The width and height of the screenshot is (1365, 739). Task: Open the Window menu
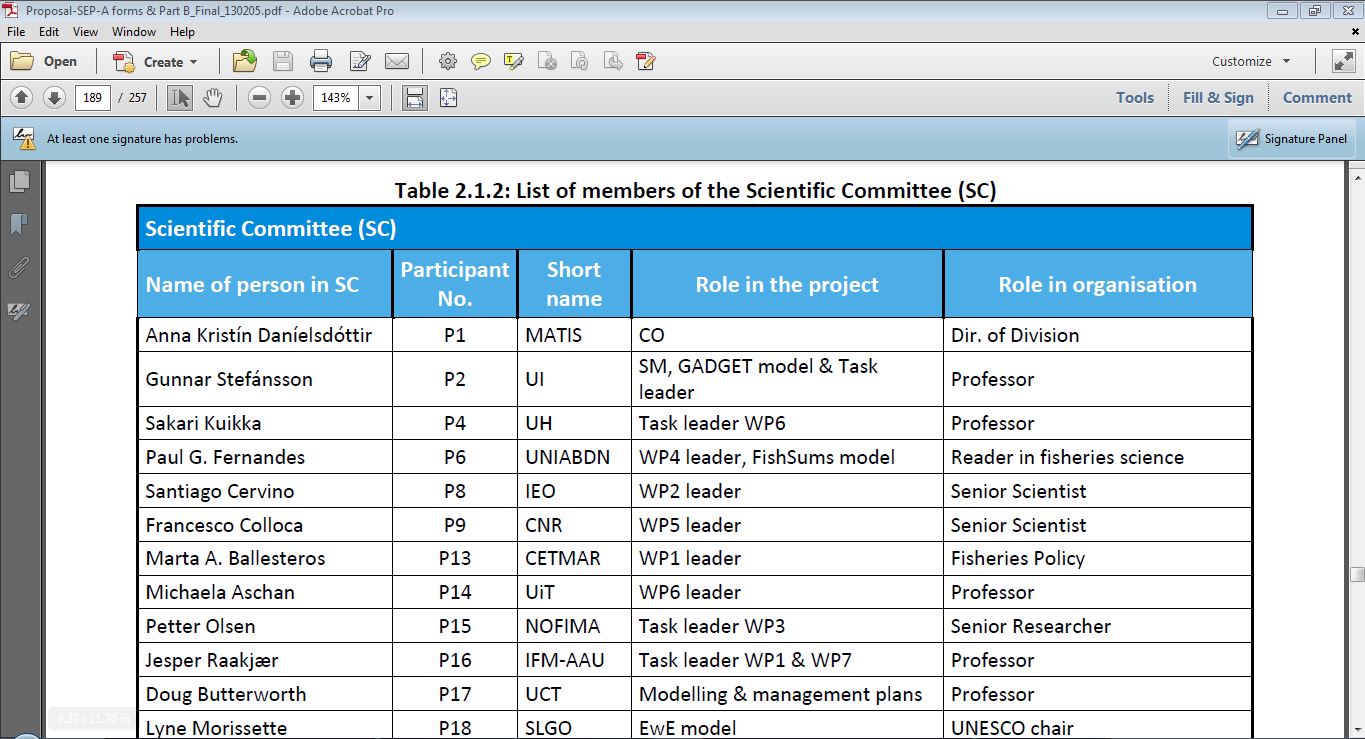(134, 32)
